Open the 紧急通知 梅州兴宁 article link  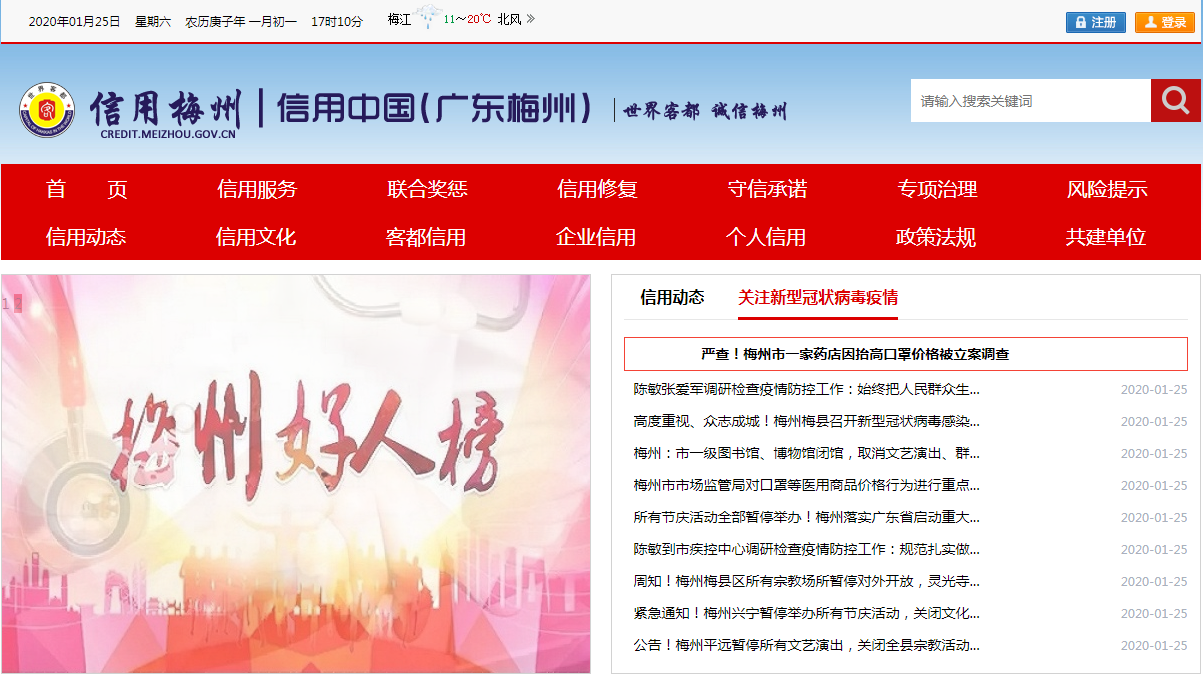[x=806, y=614]
